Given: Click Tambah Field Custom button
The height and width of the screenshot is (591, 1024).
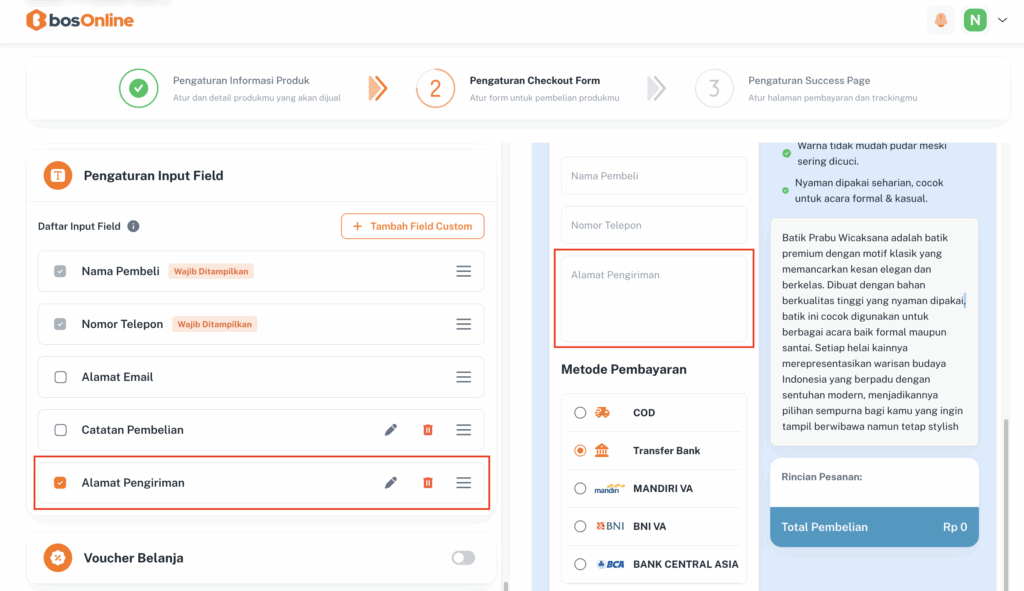Looking at the screenshot, I should click(412, 226).
